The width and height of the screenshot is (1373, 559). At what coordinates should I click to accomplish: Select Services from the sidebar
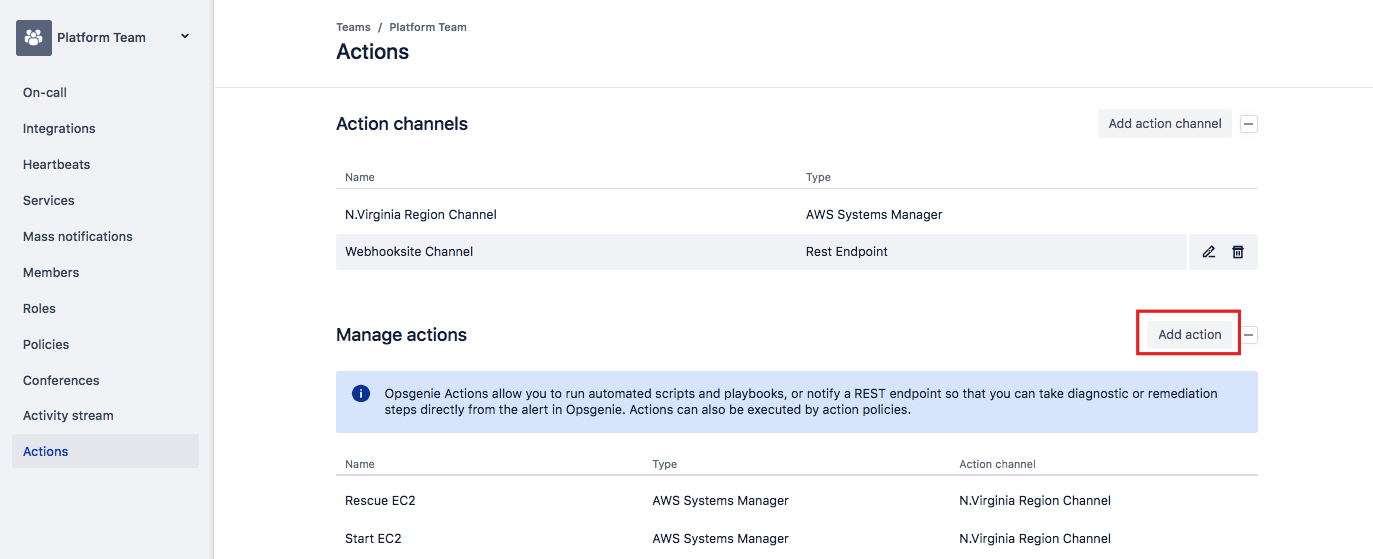coord(49,200)
